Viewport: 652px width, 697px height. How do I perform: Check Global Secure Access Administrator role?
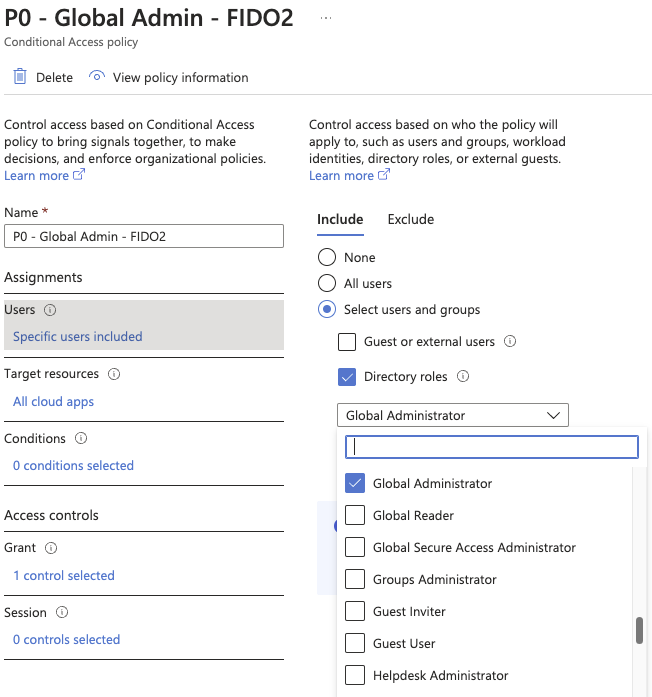(355, 547)
